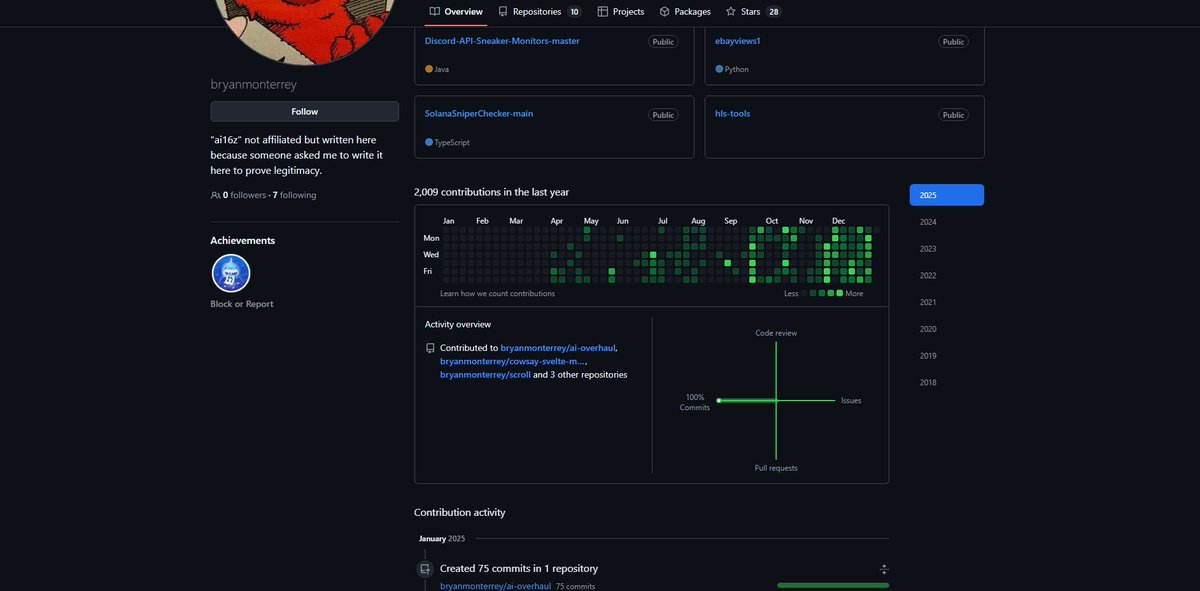Select the 2021 contributions year
1200x591 pixels.
(928, 302)
